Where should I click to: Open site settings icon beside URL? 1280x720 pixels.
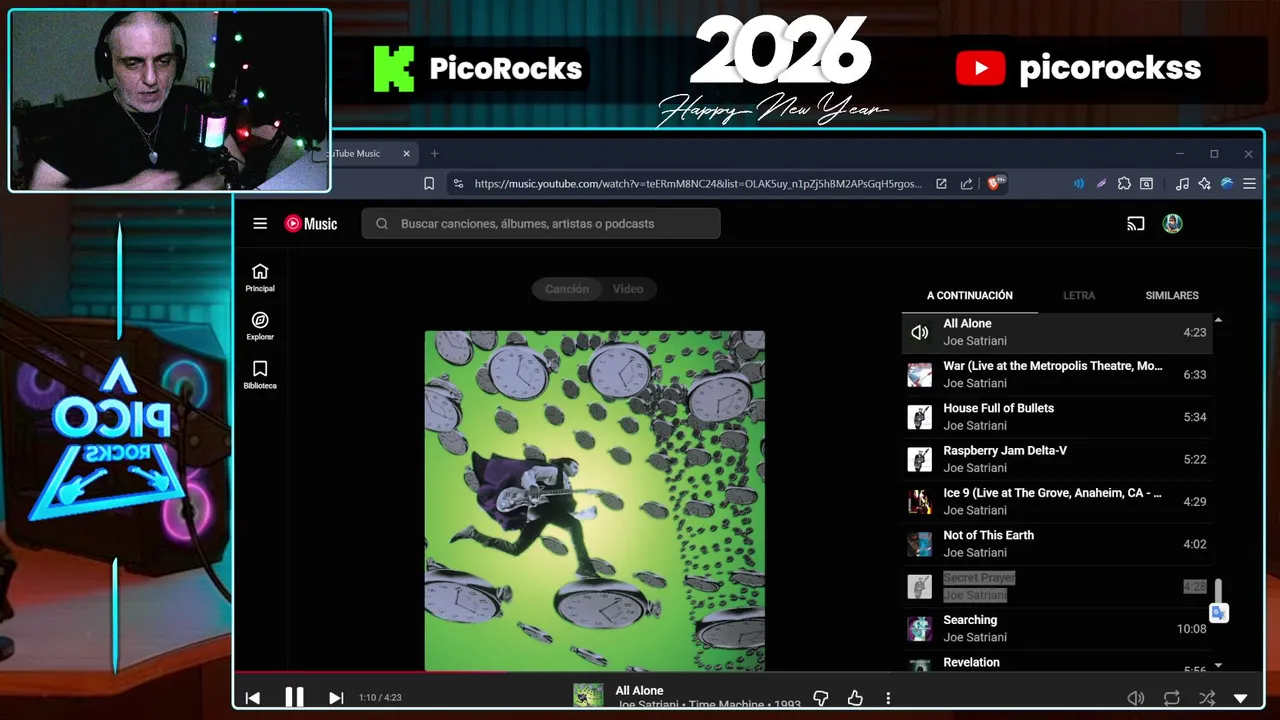[x=458, y=184]
